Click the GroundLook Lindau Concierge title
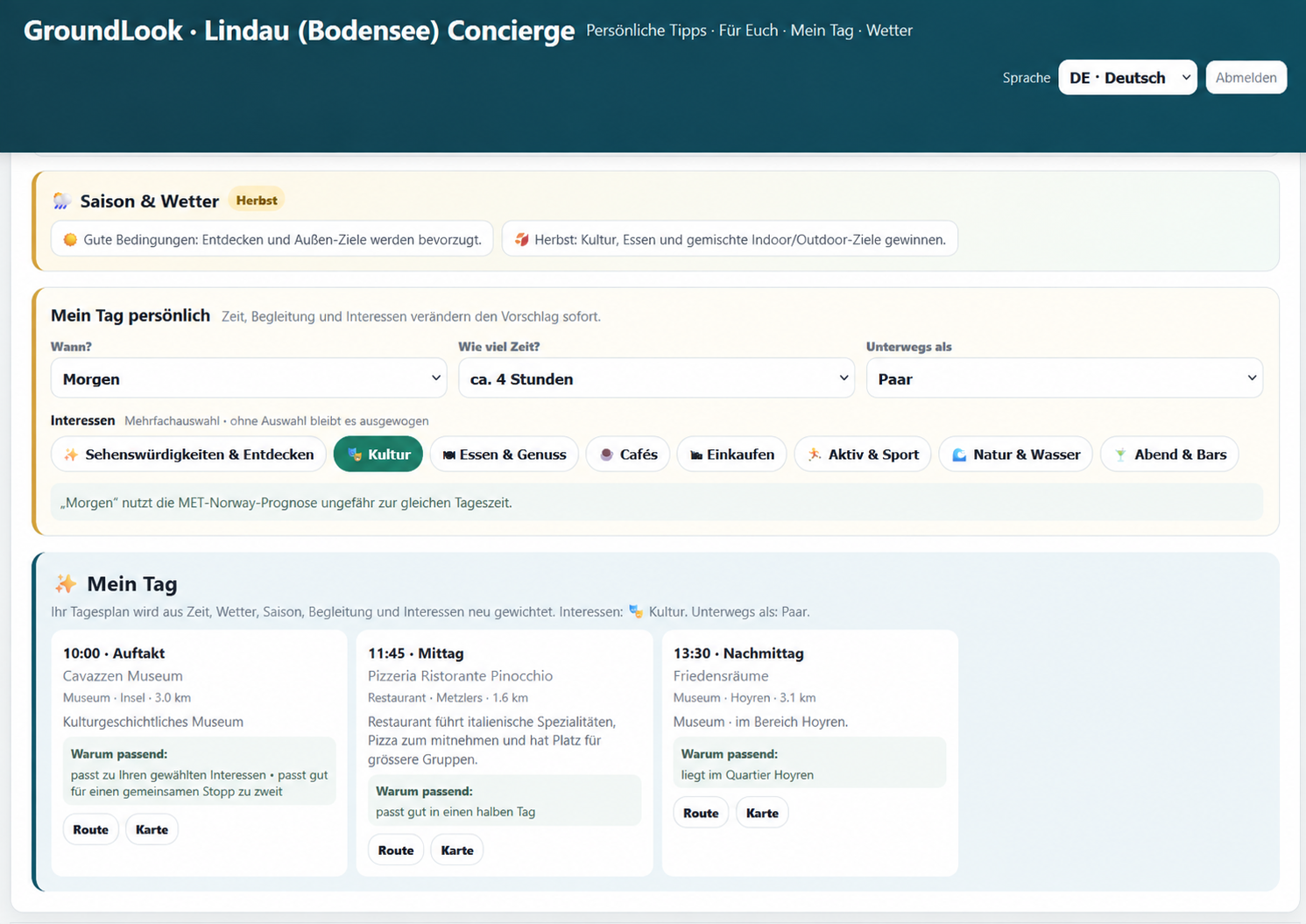This screenshot has width=1306, height=924. point(299,31)
